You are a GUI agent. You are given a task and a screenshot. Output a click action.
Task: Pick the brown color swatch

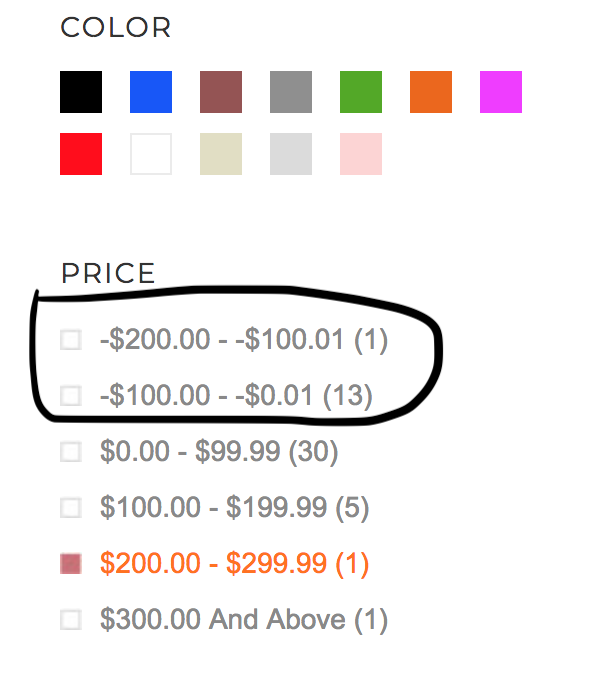click(x=221, y=92)
